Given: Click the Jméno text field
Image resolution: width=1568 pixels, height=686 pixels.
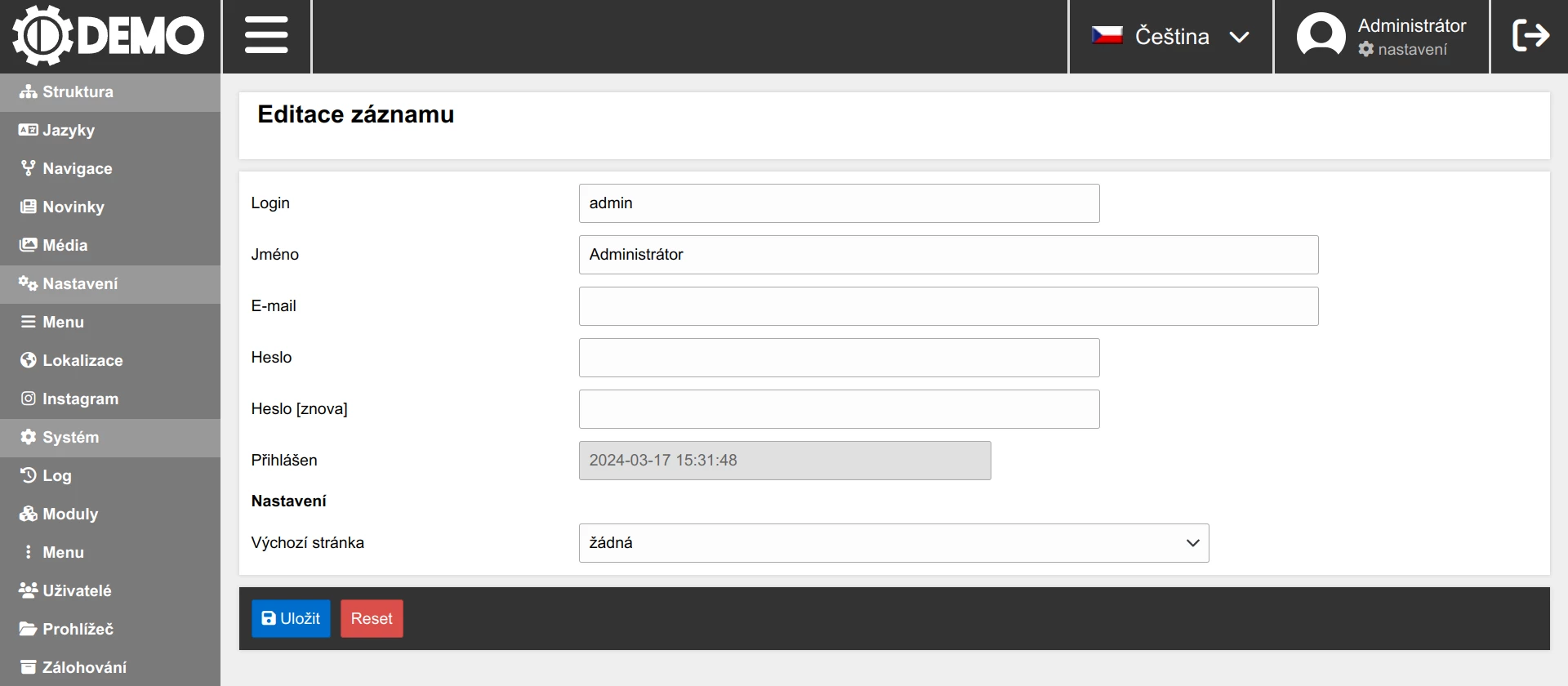Looking at the screenshot, I should point(948,255).
